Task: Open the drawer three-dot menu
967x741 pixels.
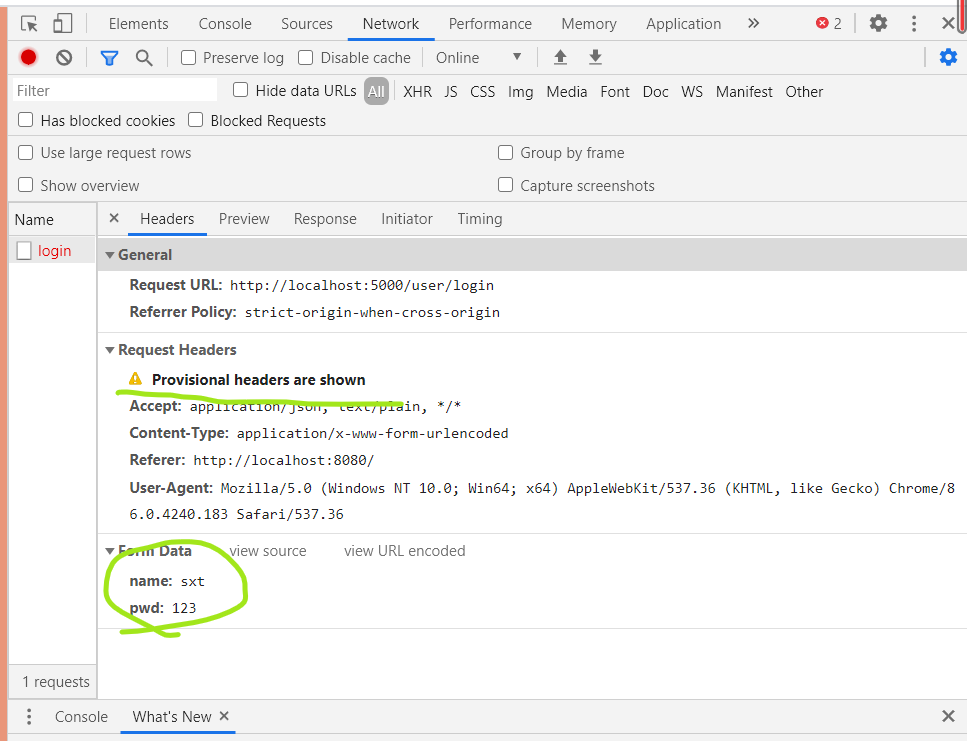Action: 29,716
